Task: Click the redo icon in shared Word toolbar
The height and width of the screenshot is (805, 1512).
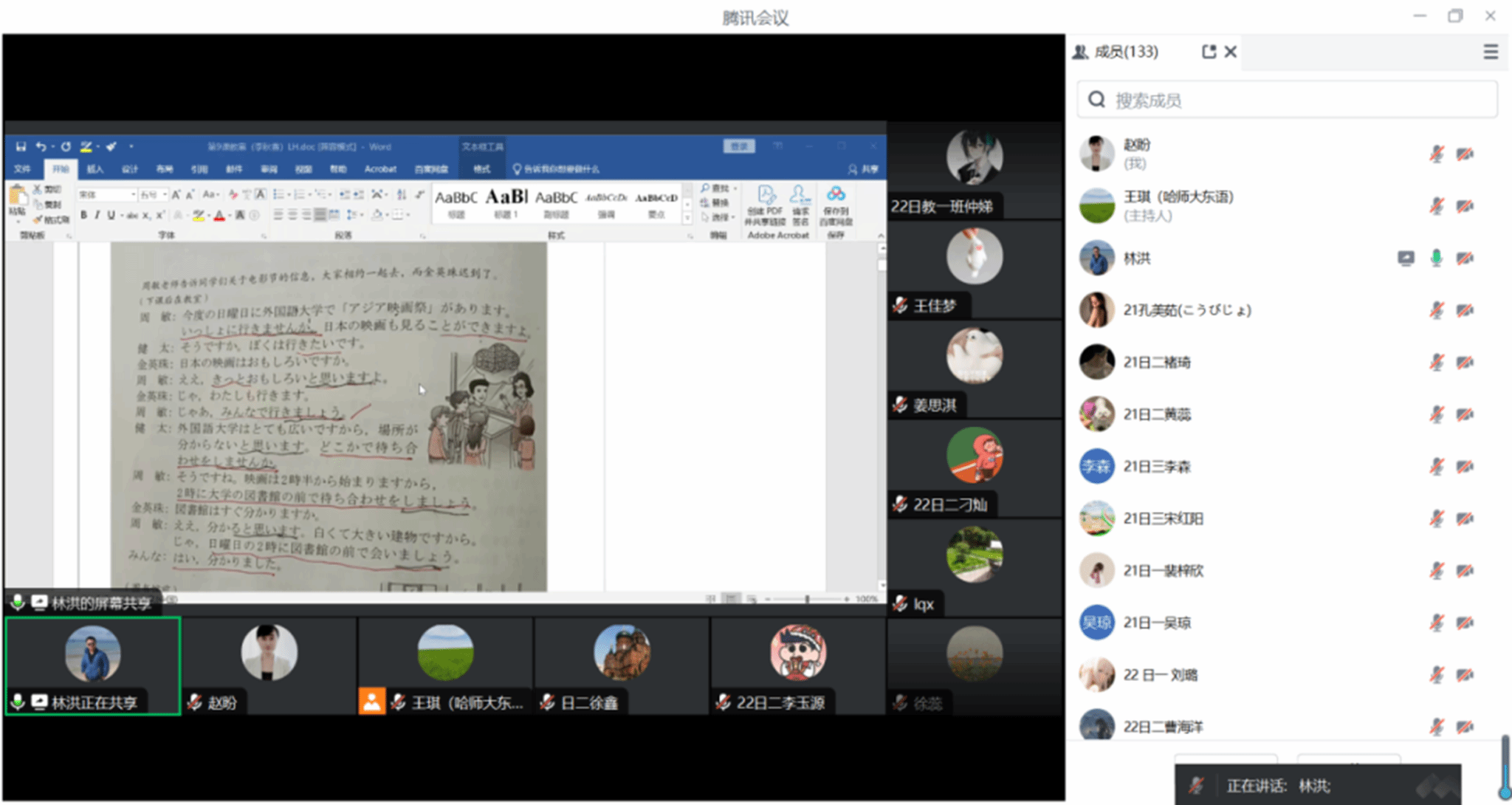Action: (x=66, y=146)
